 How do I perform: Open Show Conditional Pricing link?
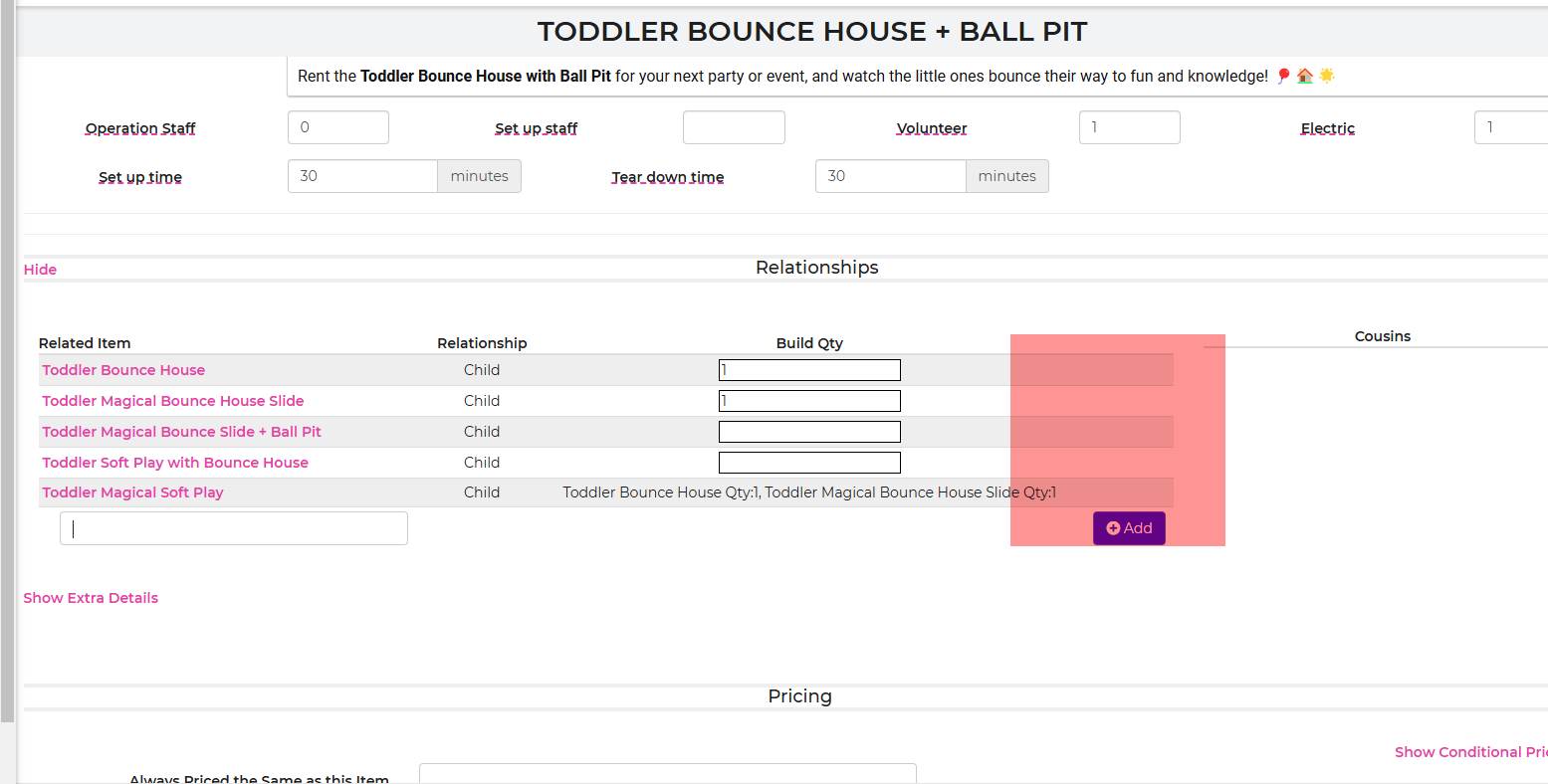[x=1469, y=752]
